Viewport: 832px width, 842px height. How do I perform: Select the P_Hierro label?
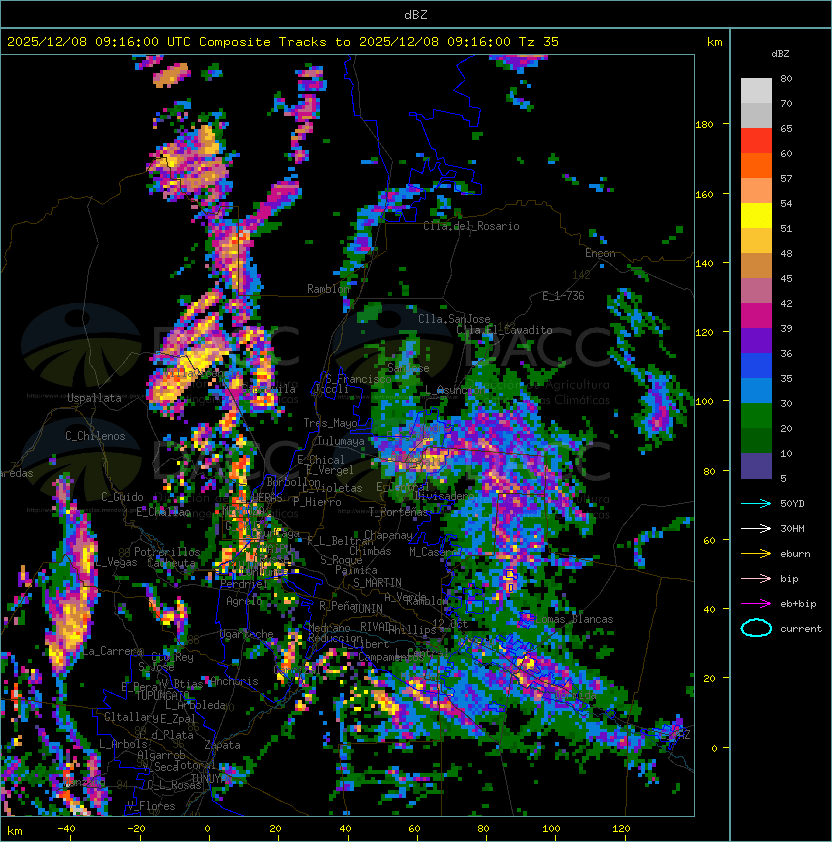click(x=317, y=502)
